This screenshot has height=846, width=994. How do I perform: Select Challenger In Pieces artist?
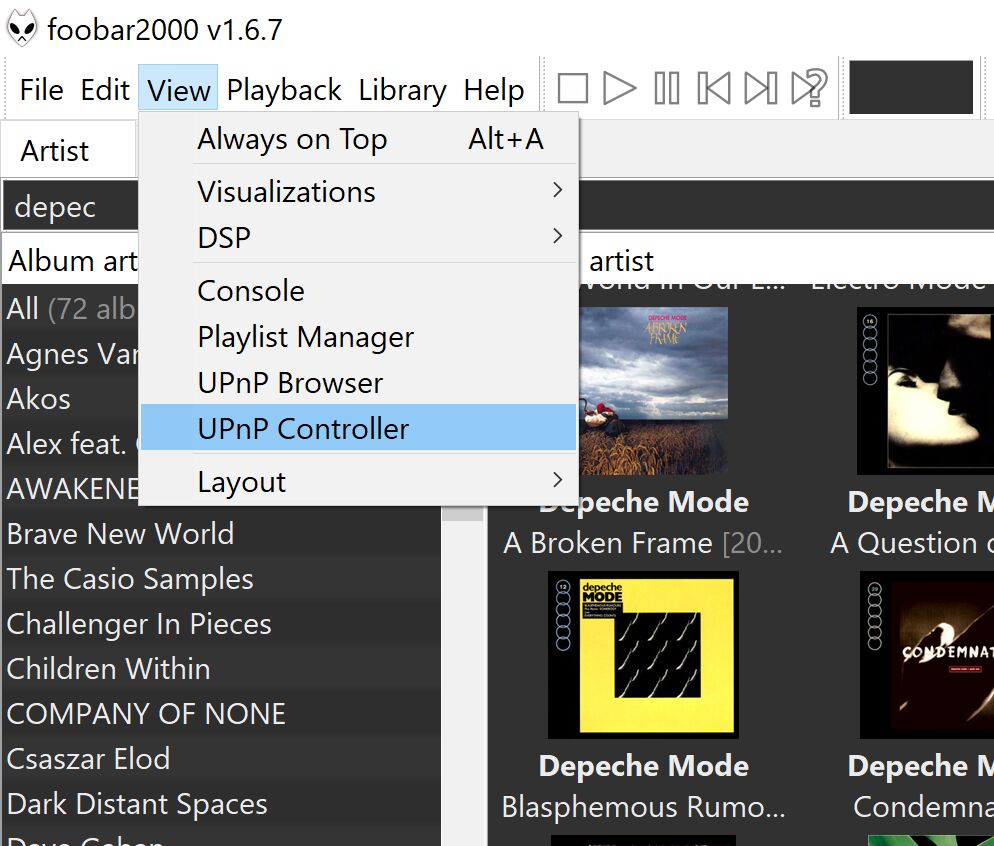click(x=222, y=624)
